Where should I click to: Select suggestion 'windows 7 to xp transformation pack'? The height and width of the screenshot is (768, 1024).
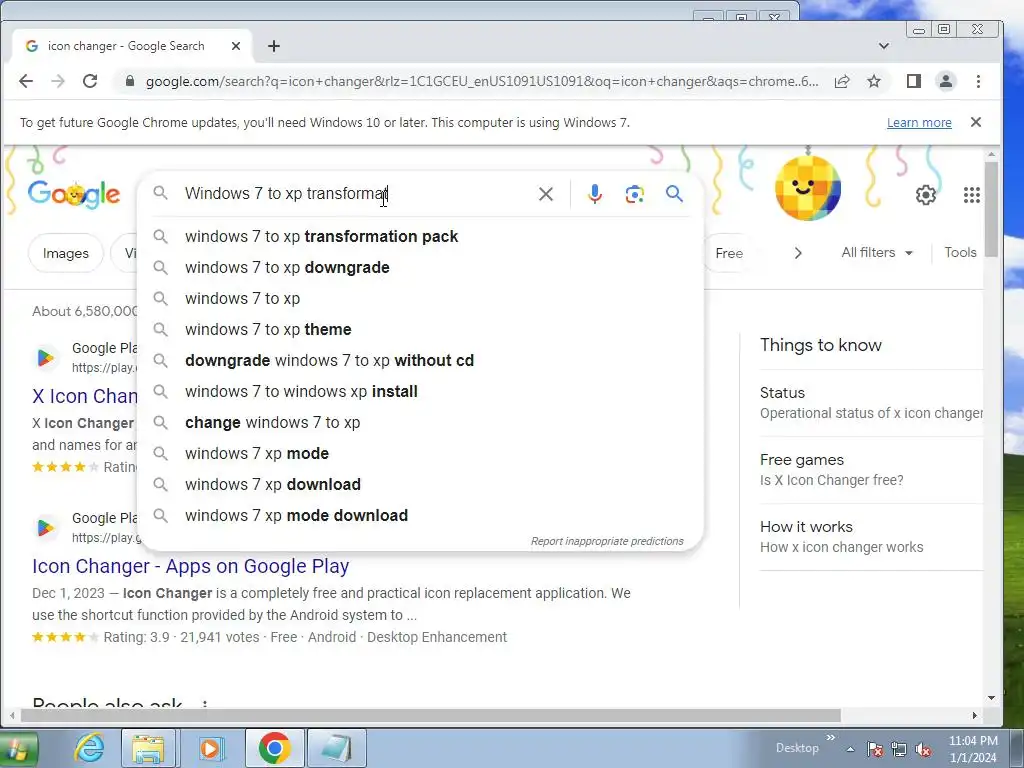tap(421, 236)
